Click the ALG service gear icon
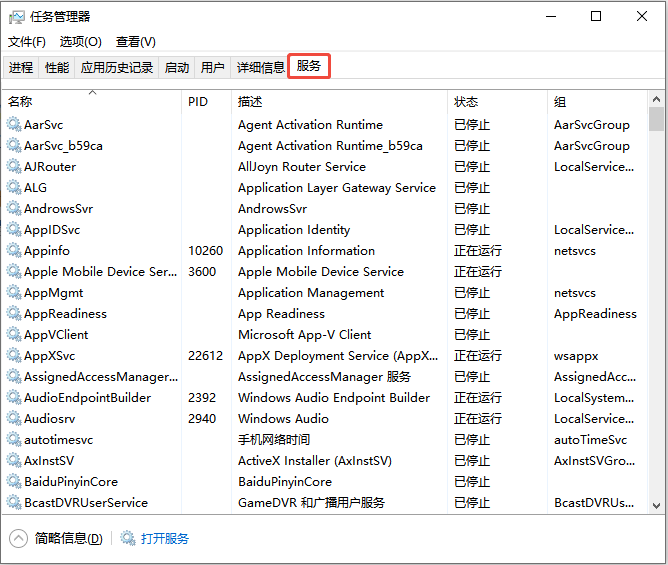This screenshot has width=668, height=565. point(14,187)
